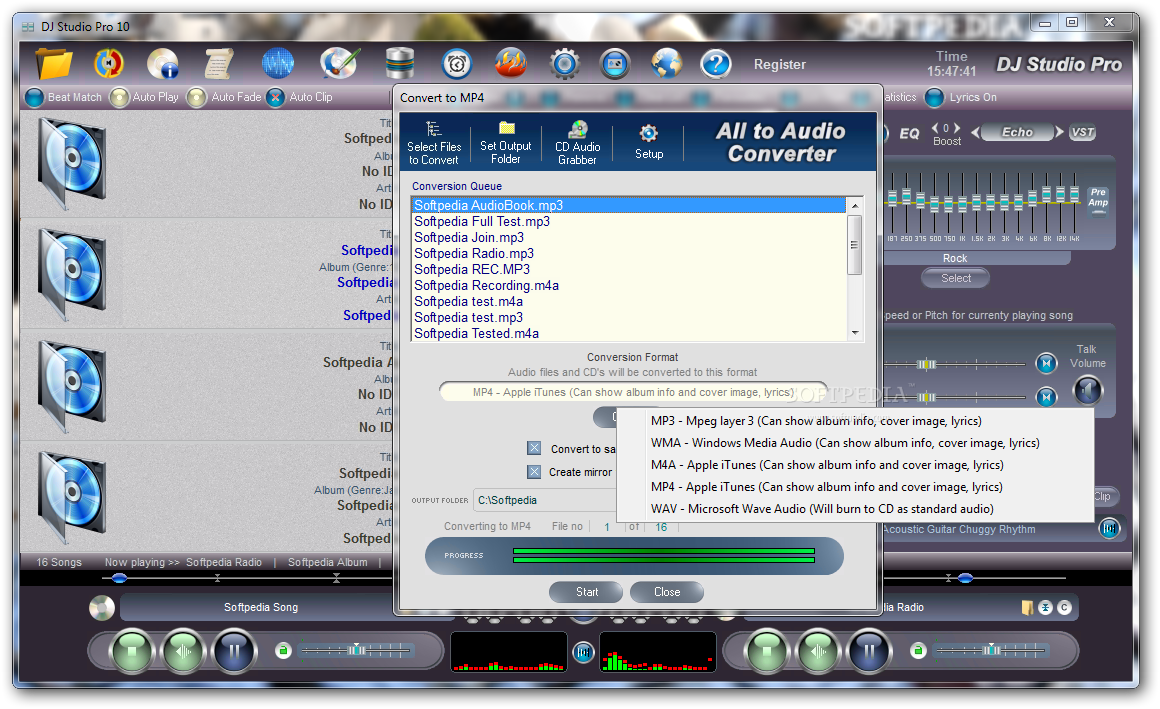Image resolution: width=1160 pixels, height=709 pixels.
Task: Click the green lock icon on the right deck
Action: pos(918,651)
